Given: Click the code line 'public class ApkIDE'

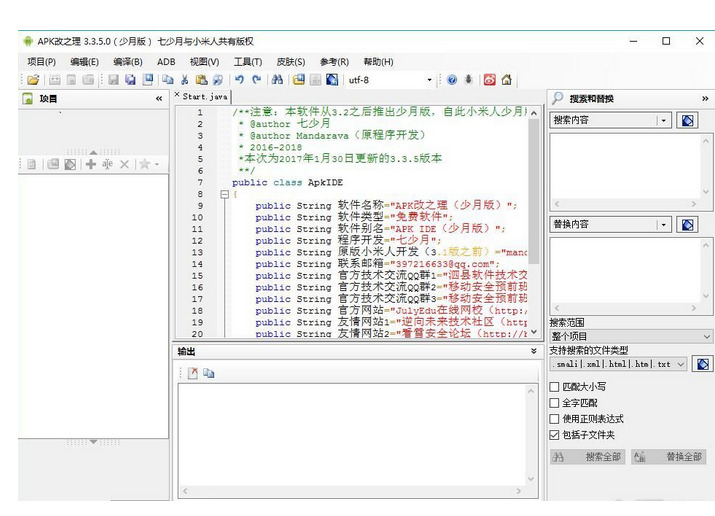Looking at the screenshot, I should click(287, 183).
